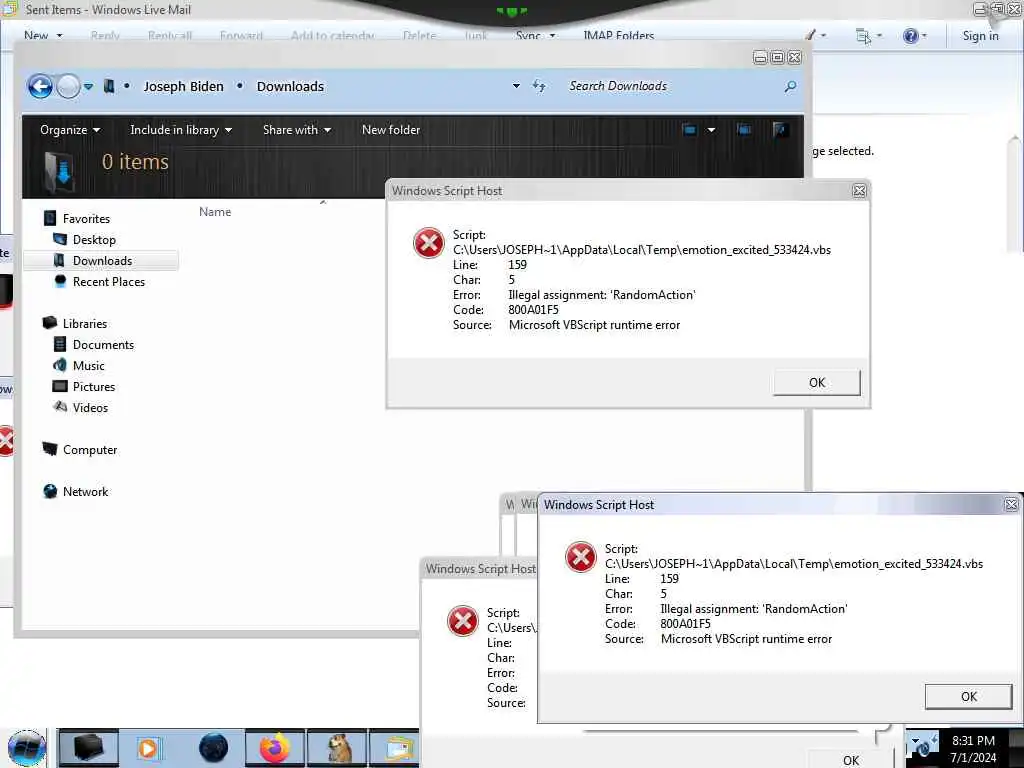Screen dimensions: 1024x768
Task: Open the Include in library menu
Action: click(181, 130)
